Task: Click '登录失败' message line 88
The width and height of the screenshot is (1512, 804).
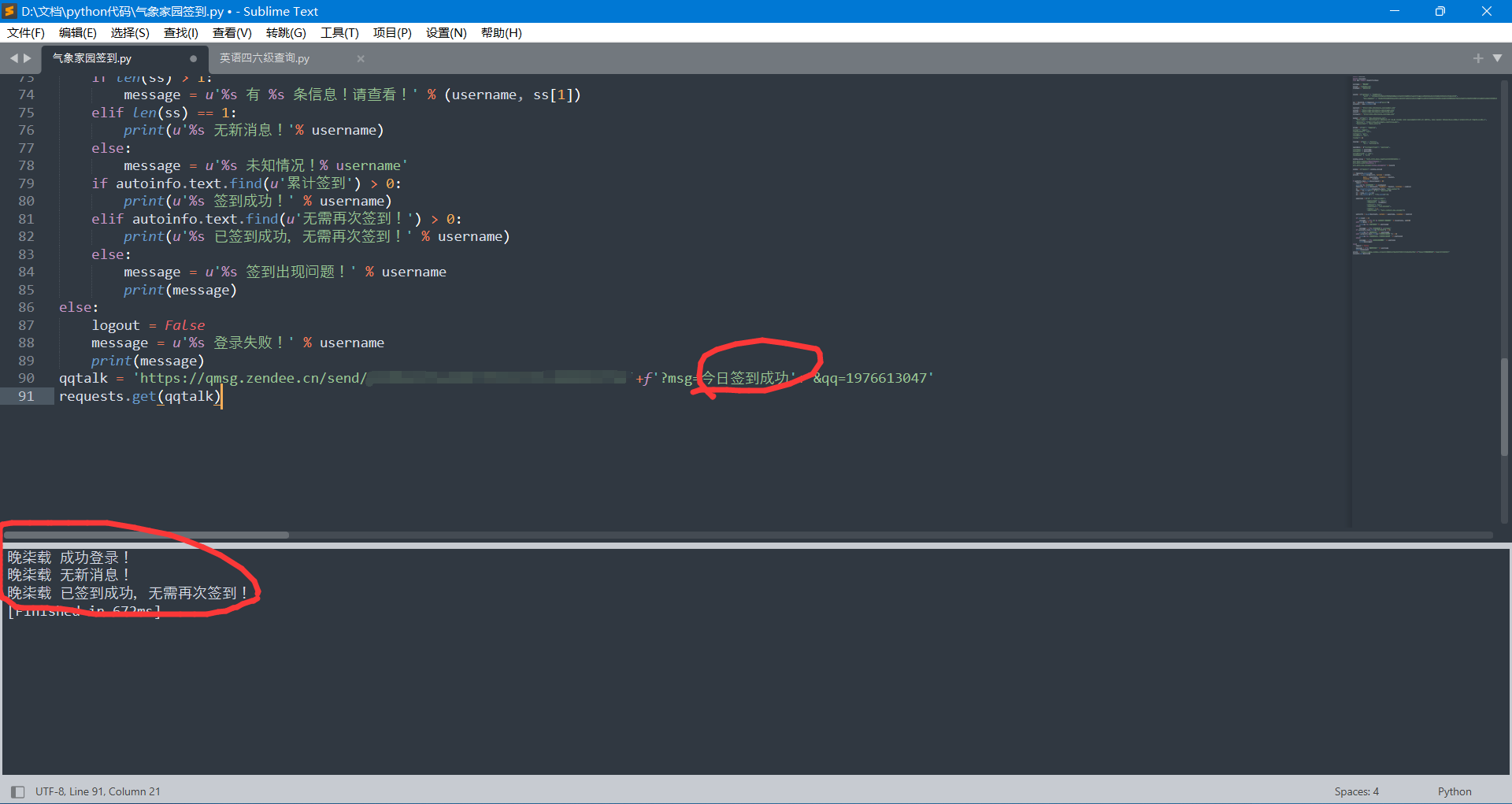Action: (238, 343)
